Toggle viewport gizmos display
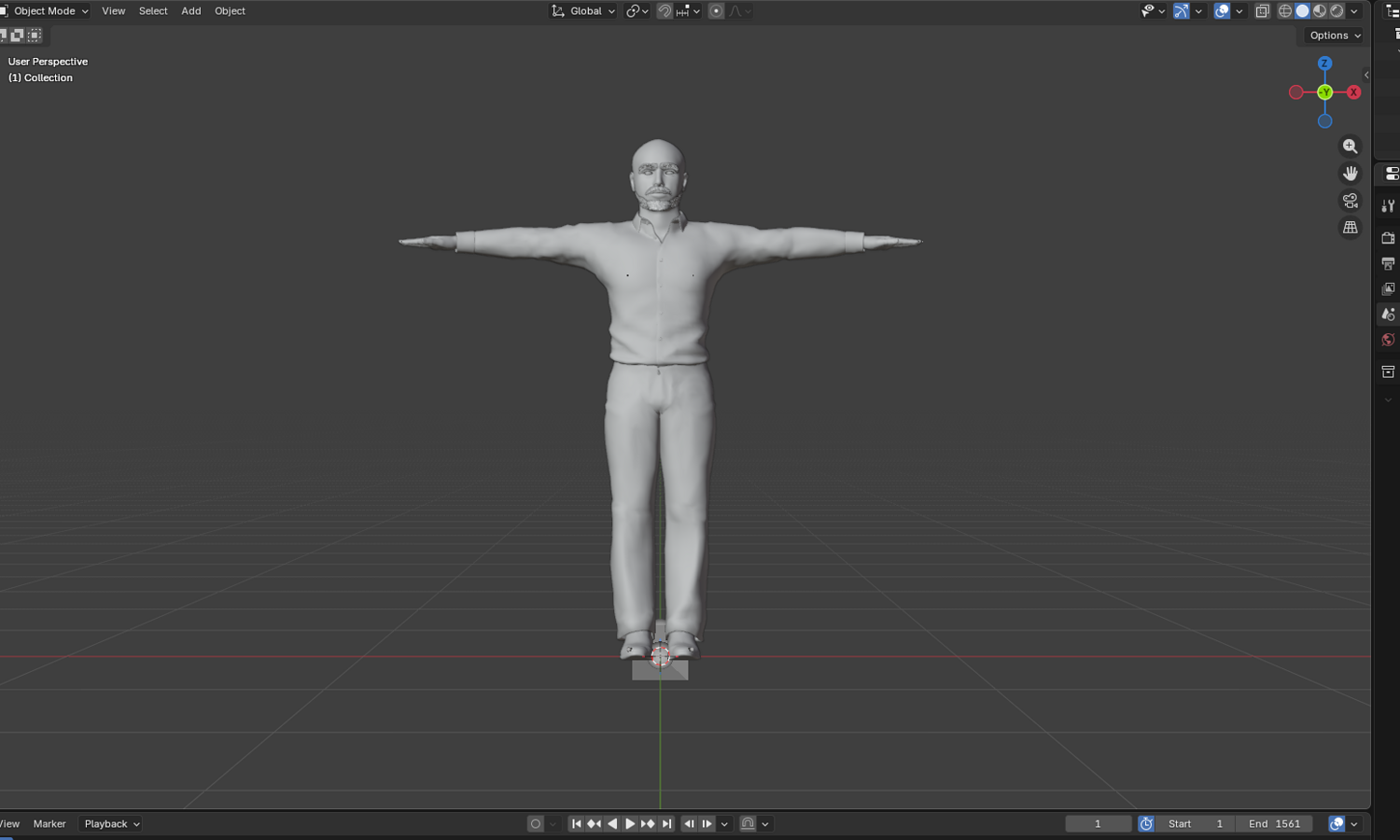 (1182, 11)
